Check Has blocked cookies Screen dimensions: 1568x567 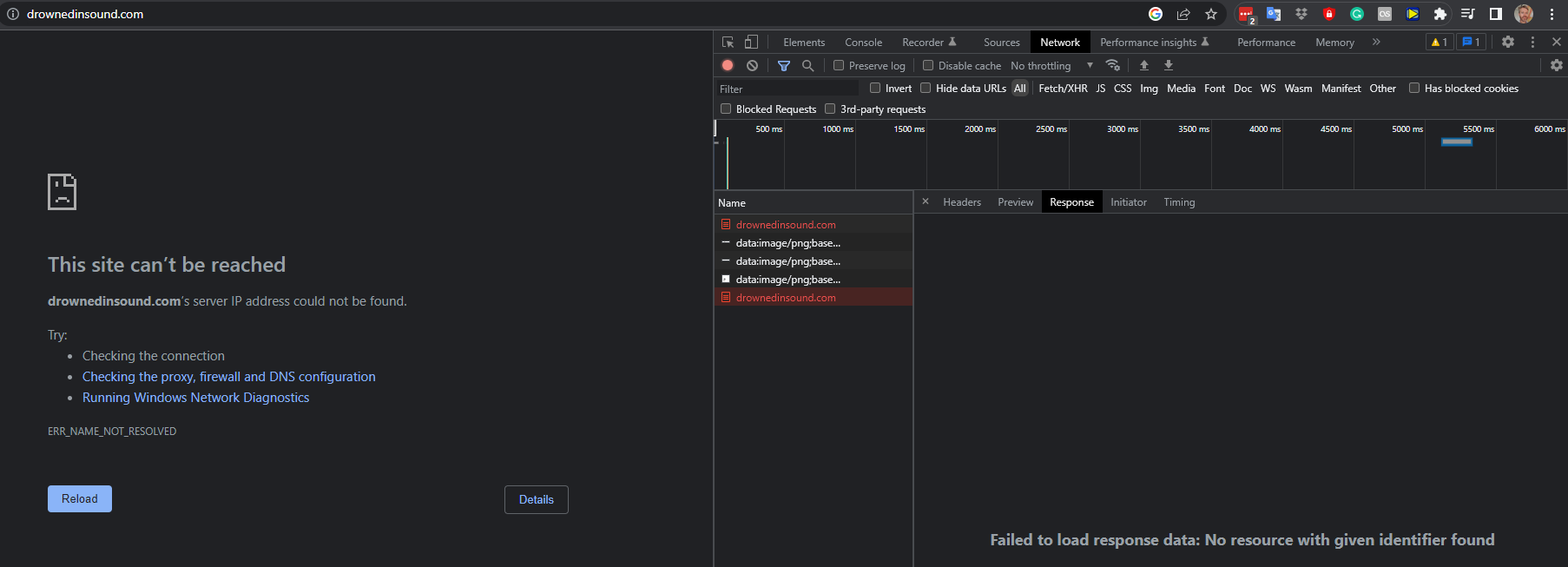pyautogui.click(x=1414, y=88)
